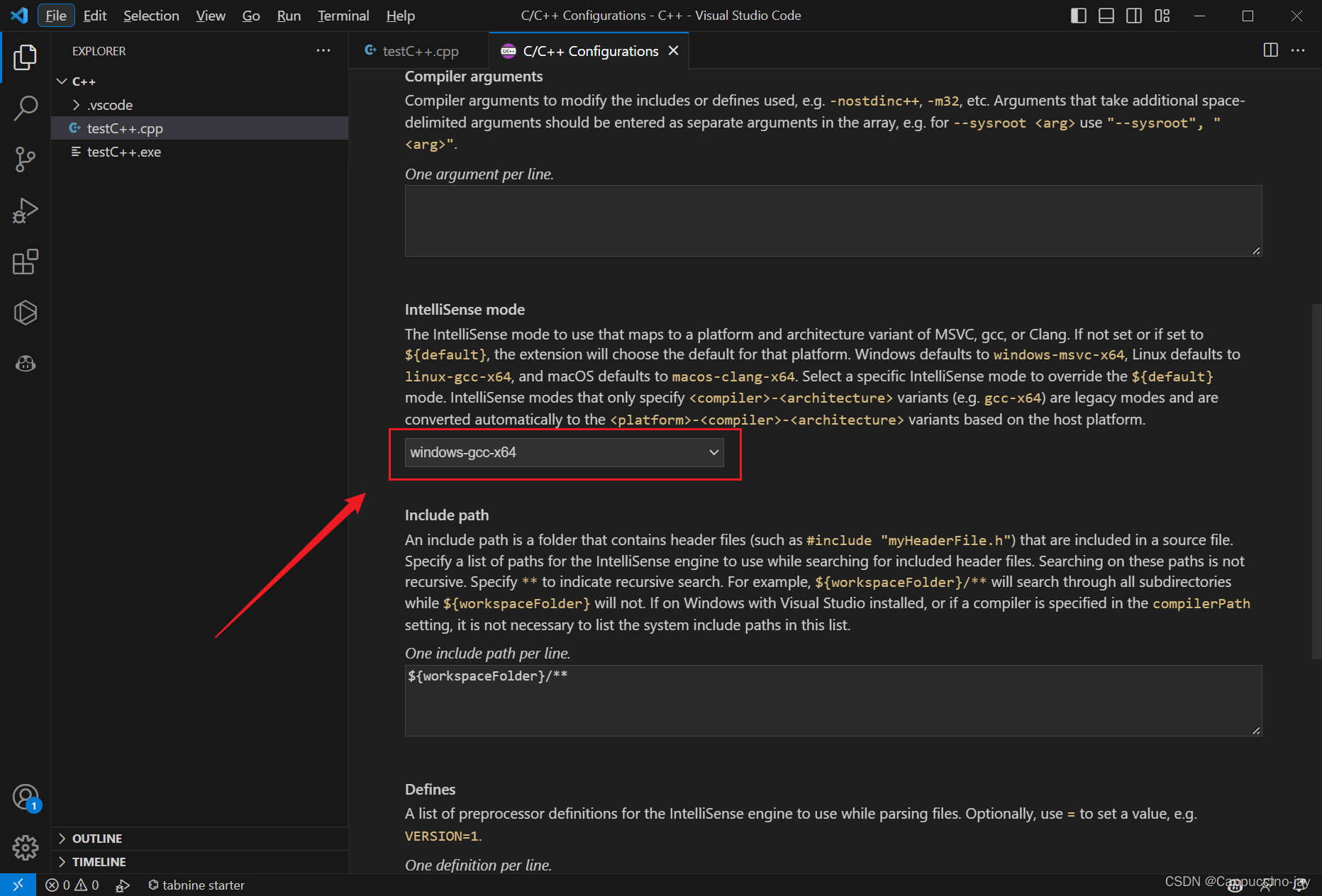Click the Include path text area

tap(833, 700)
